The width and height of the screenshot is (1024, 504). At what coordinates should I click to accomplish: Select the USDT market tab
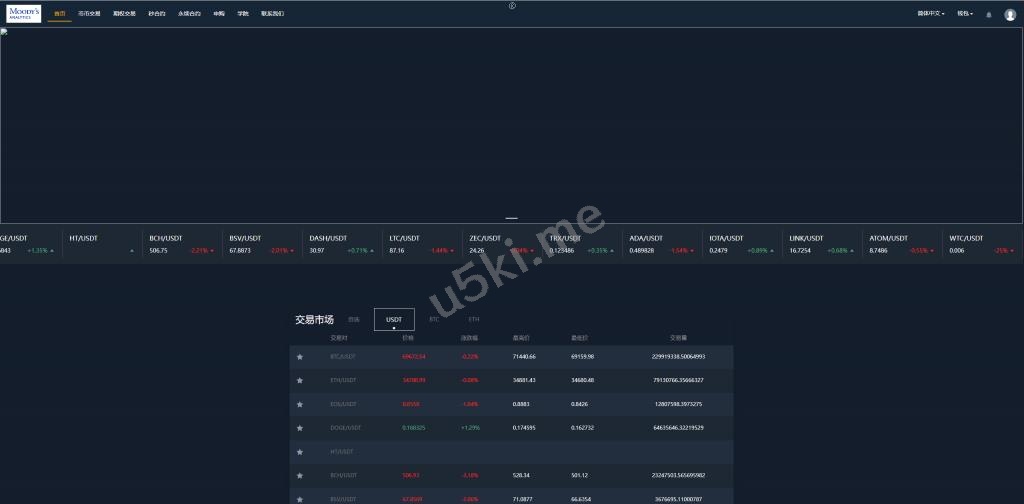tap(394, 319)
